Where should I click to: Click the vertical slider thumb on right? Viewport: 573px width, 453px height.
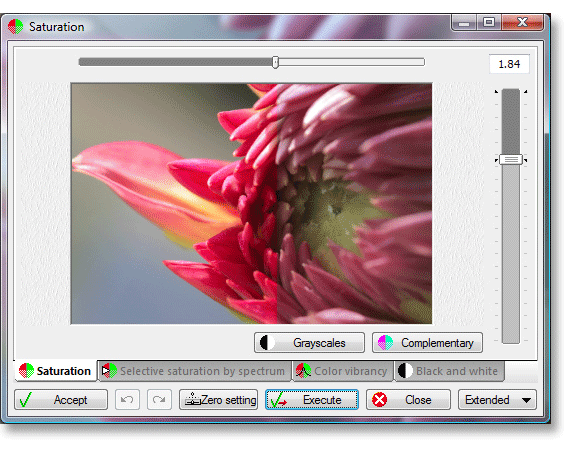click(x=511, y=160)
